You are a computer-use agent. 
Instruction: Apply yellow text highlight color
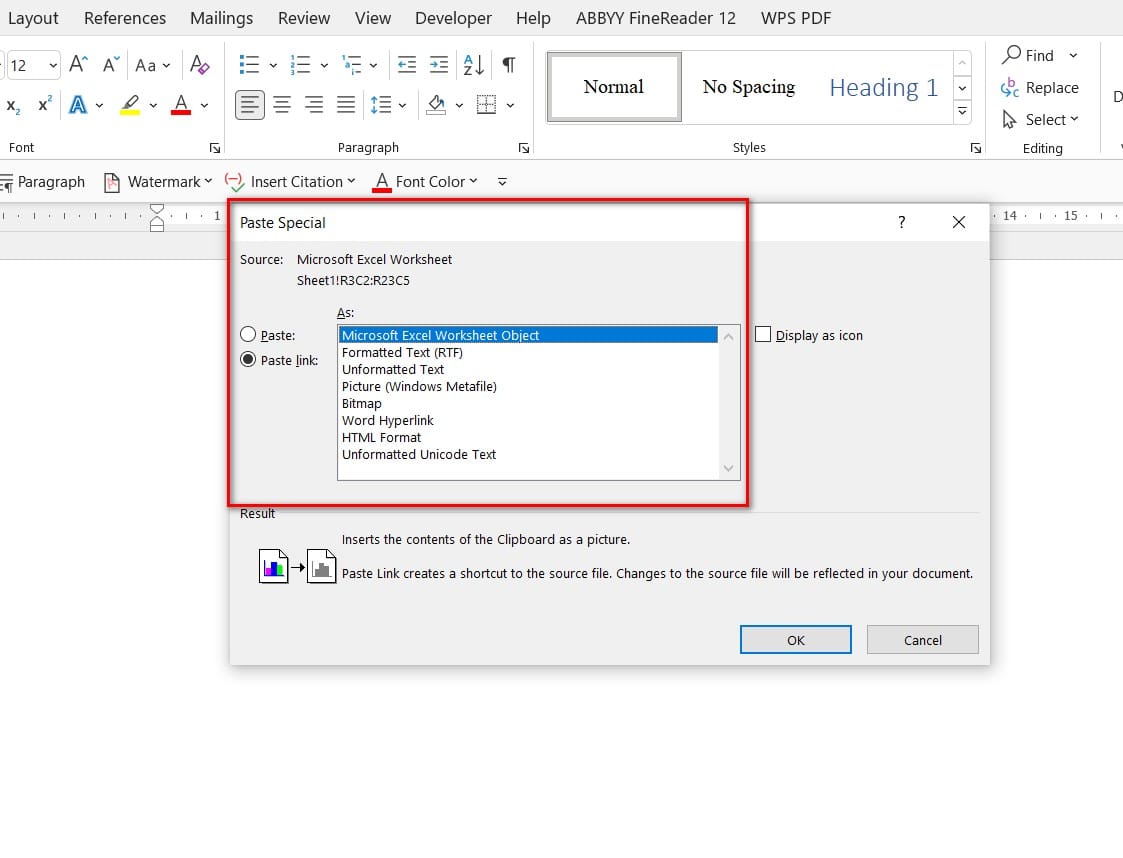[x=130, y=105]
